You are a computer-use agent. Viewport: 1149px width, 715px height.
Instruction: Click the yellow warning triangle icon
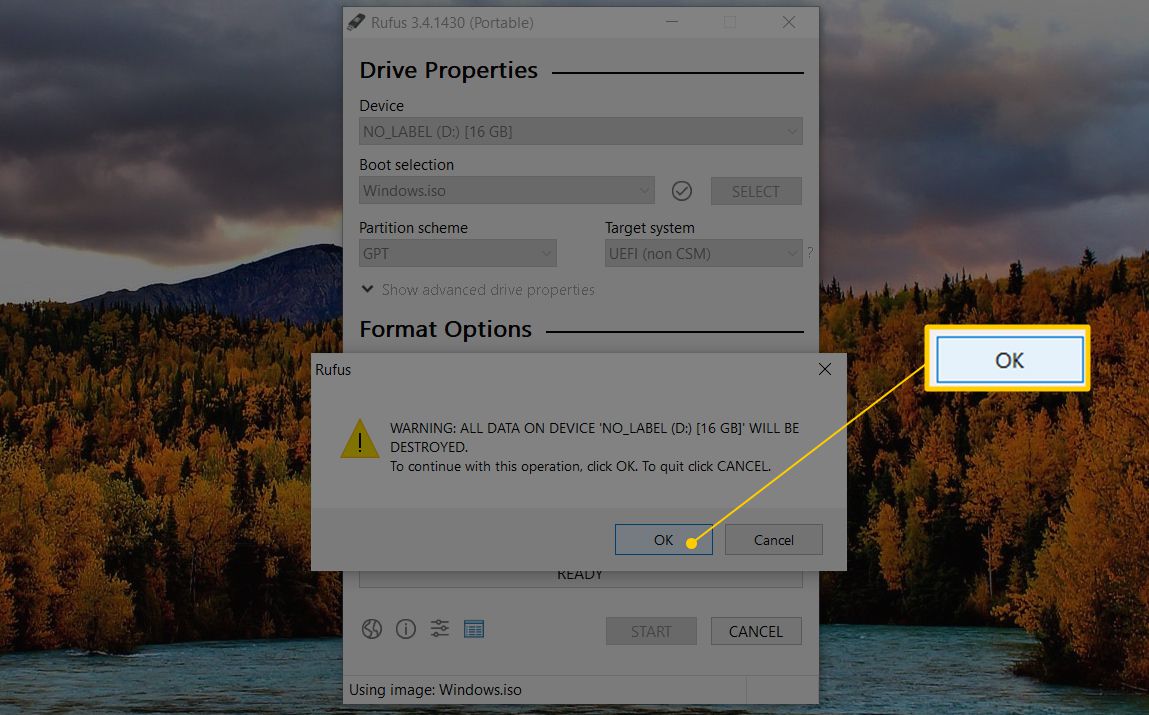pyautogui.click(x=359, y=439)
